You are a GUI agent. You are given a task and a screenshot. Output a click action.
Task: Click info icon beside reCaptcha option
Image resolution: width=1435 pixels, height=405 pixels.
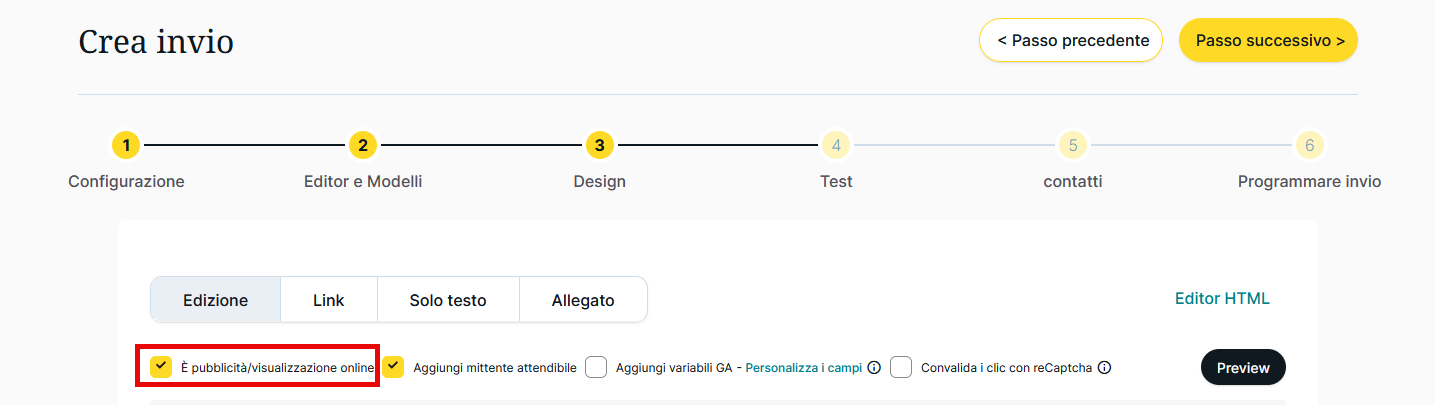coord(1104,368)
